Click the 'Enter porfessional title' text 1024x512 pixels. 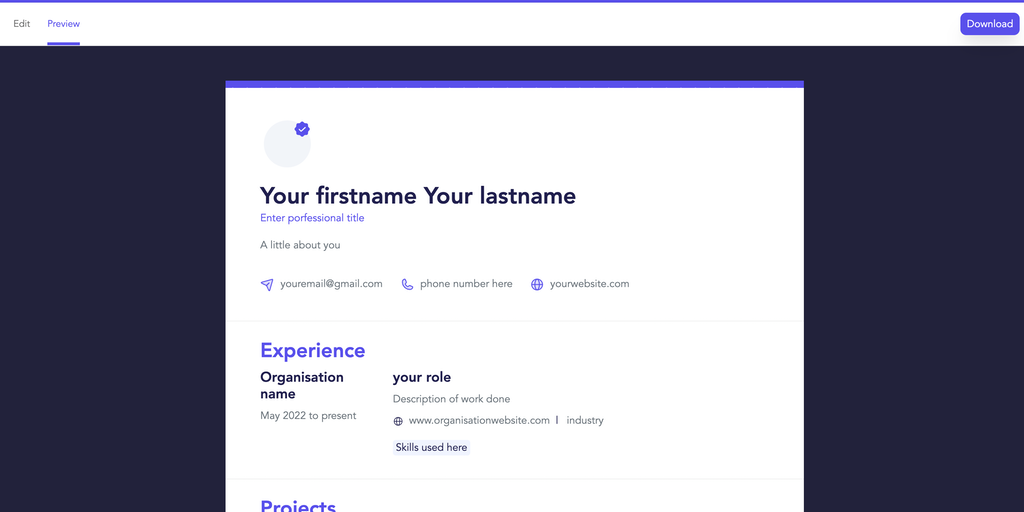[x=312, y=218]
